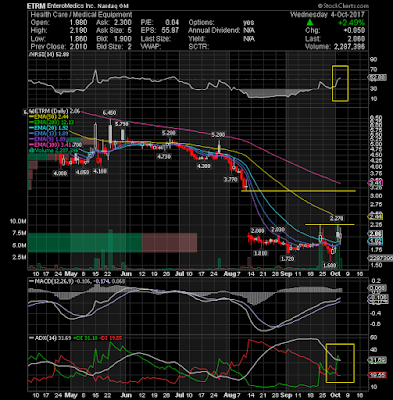
Task: Click the yellow rectangle on RSI panel
Action: [x=340, y=83]
